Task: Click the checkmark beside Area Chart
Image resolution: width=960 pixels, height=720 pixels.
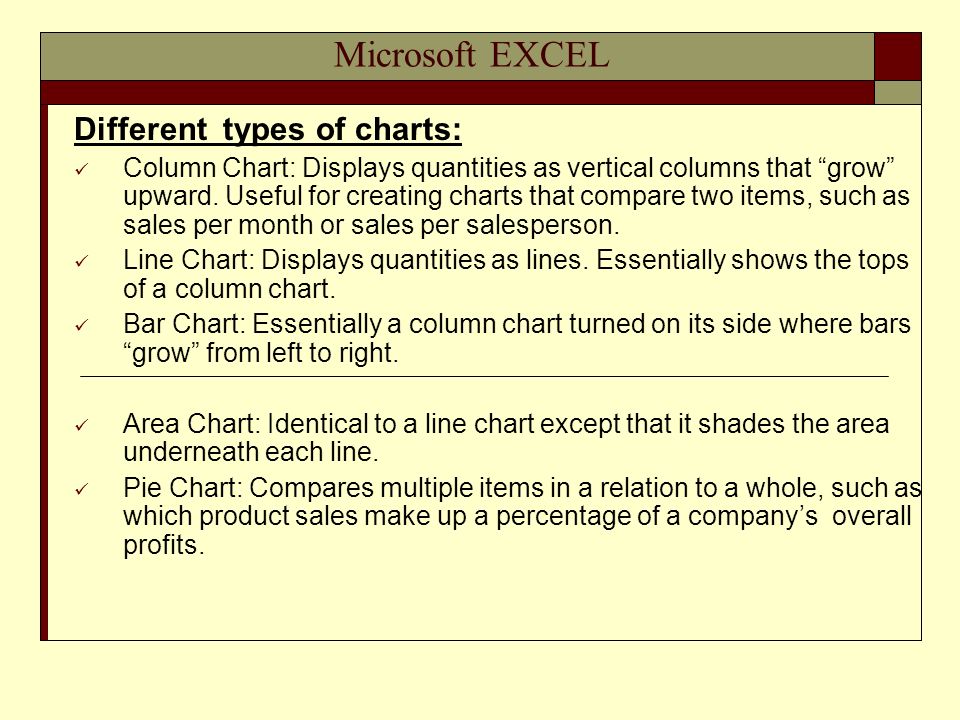Action: (x=82, y=425)
